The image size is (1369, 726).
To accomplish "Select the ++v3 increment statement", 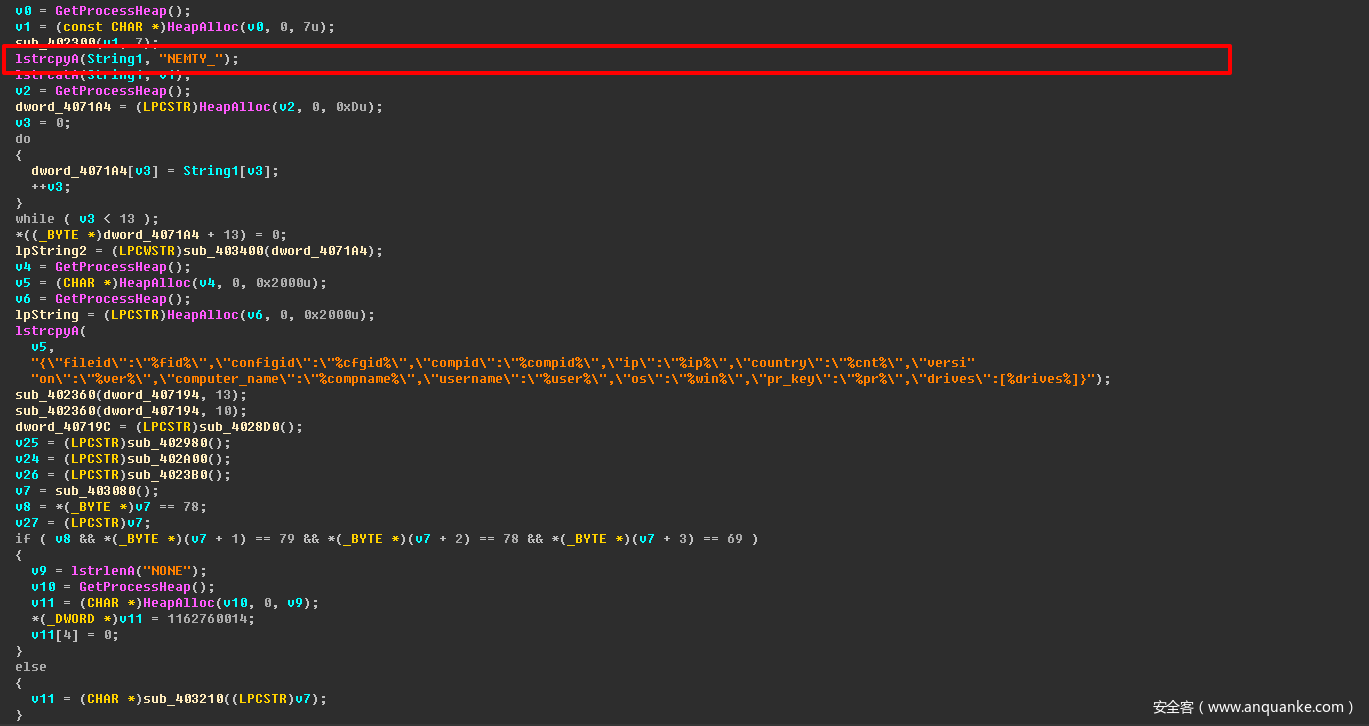I will pos(50,187).
